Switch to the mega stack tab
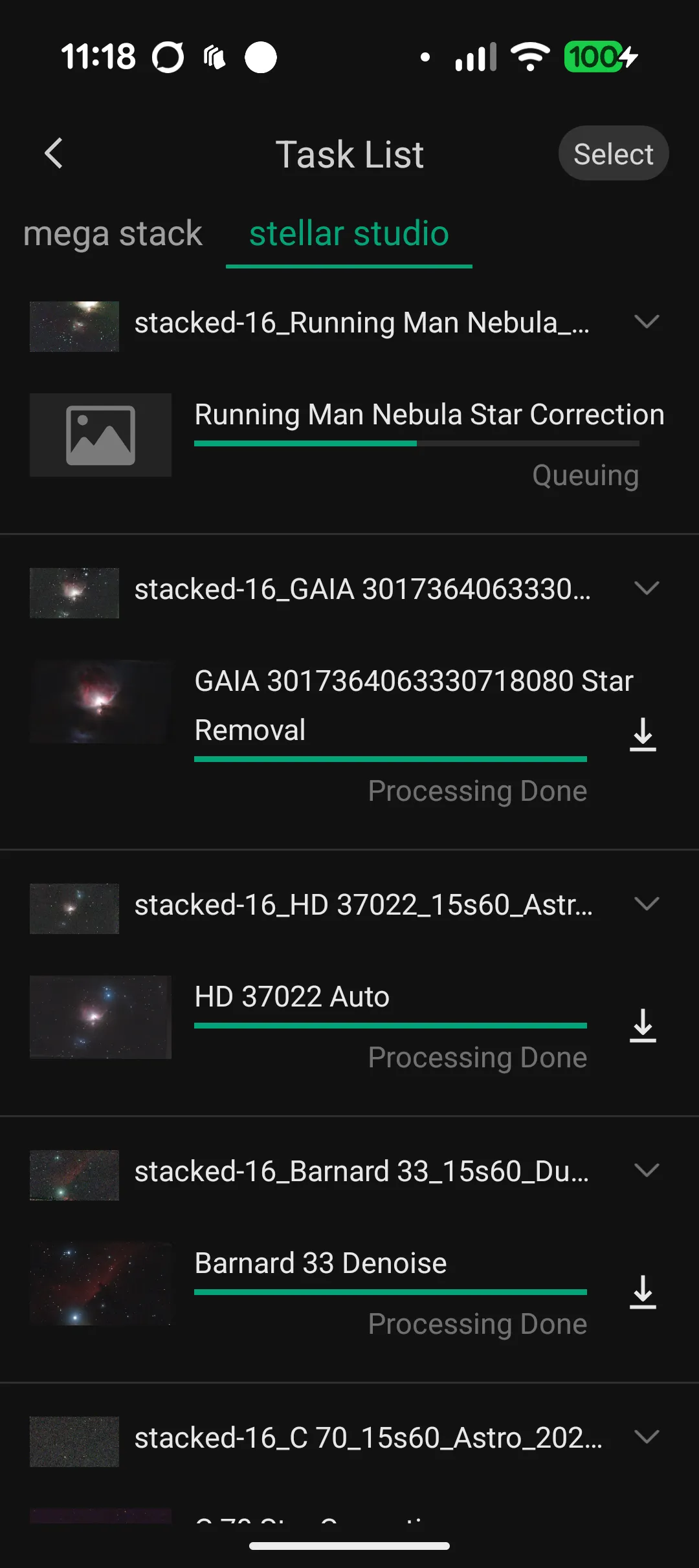699x1568 pixels. tap(113, 234)
